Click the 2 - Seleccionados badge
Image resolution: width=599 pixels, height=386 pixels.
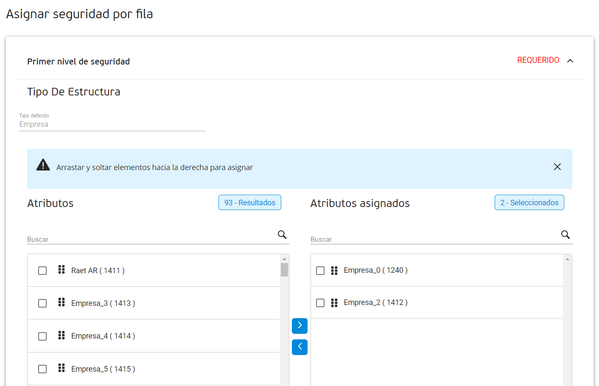(x=529, y=203)
